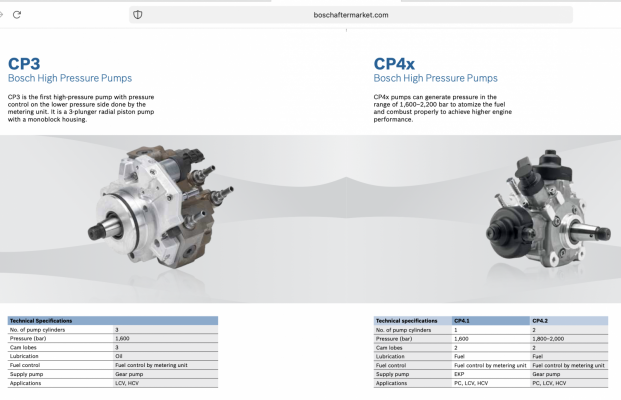Click the CP3 Technical Specifications table header

[113, 321]
